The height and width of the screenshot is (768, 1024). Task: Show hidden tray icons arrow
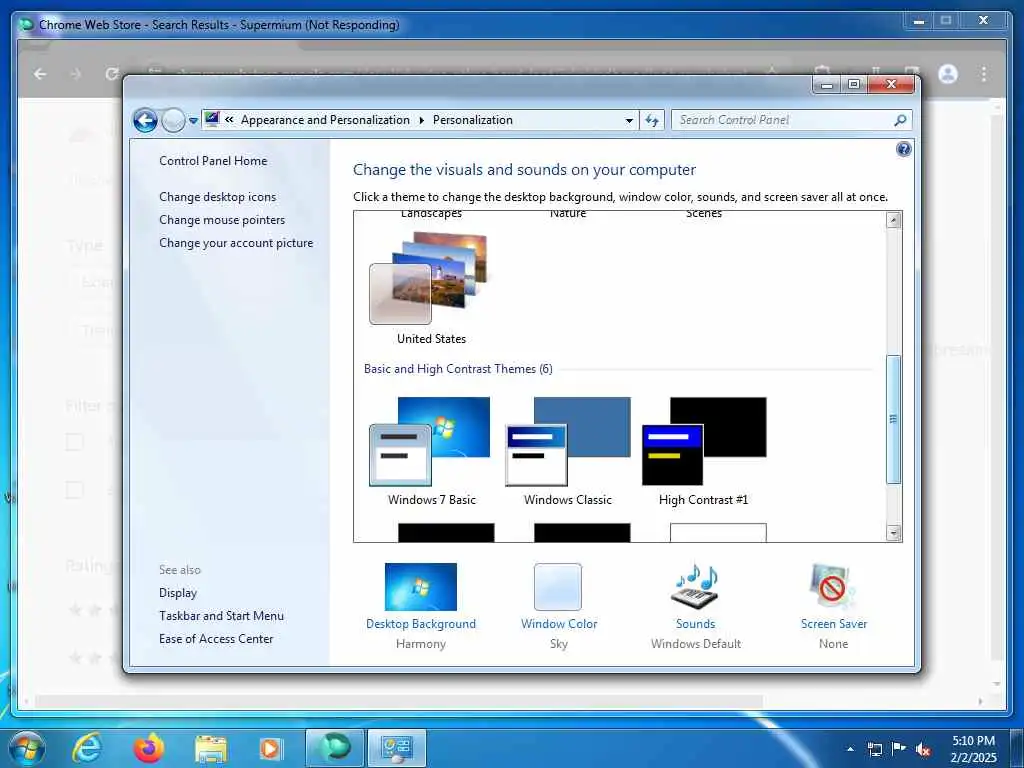[850, 748]
